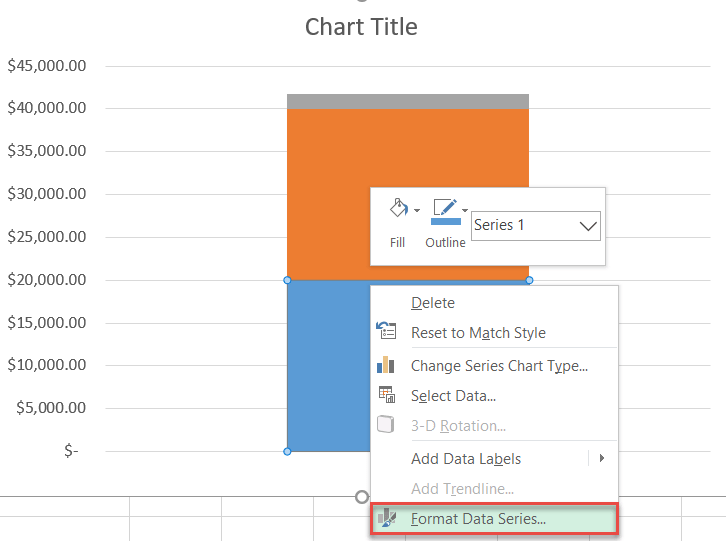The height and width of the screenshot is (541, 726).
Task: Click the Select Data table icon
Action: click(386, 395)
